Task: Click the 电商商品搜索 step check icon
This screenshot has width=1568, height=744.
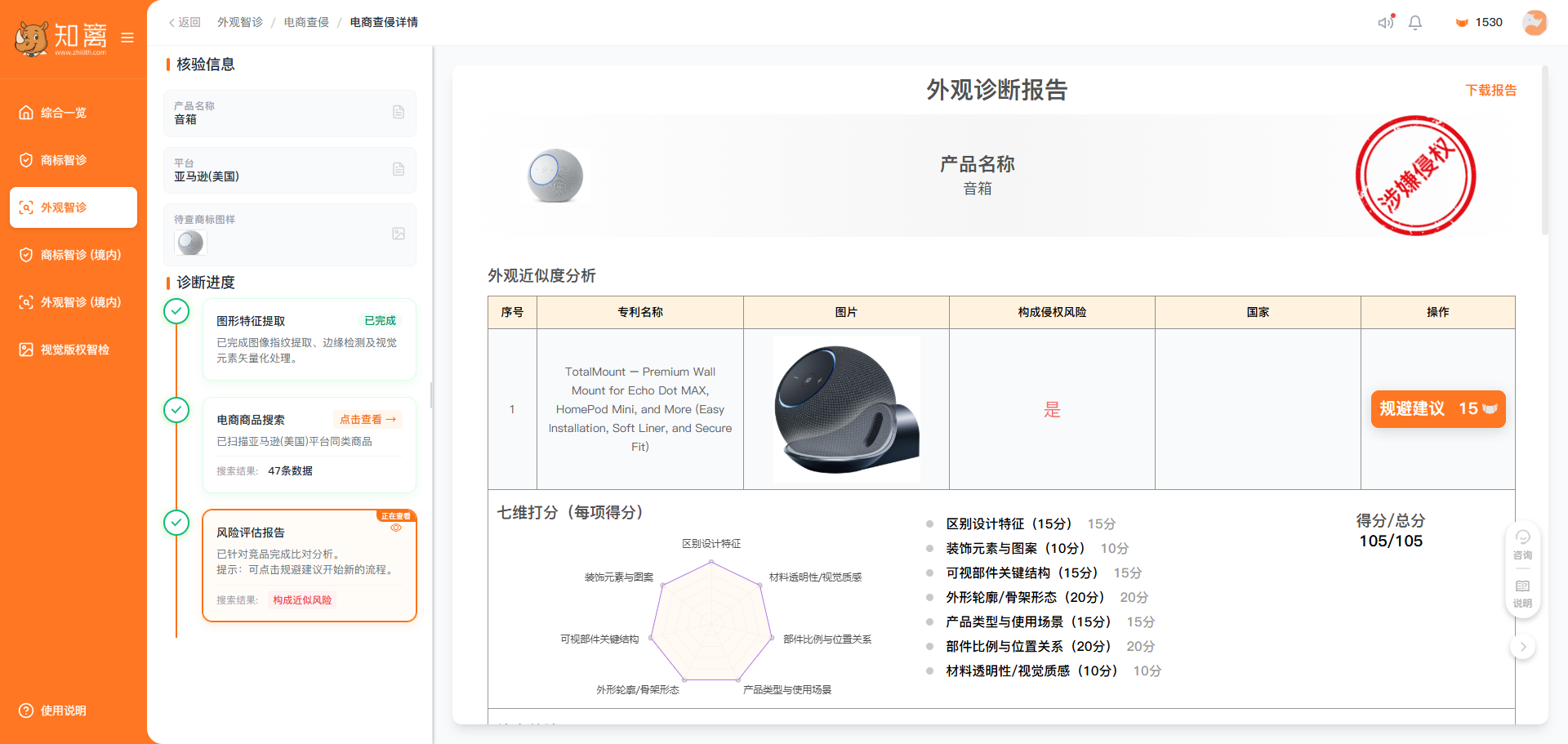Action: pos(176,410)
